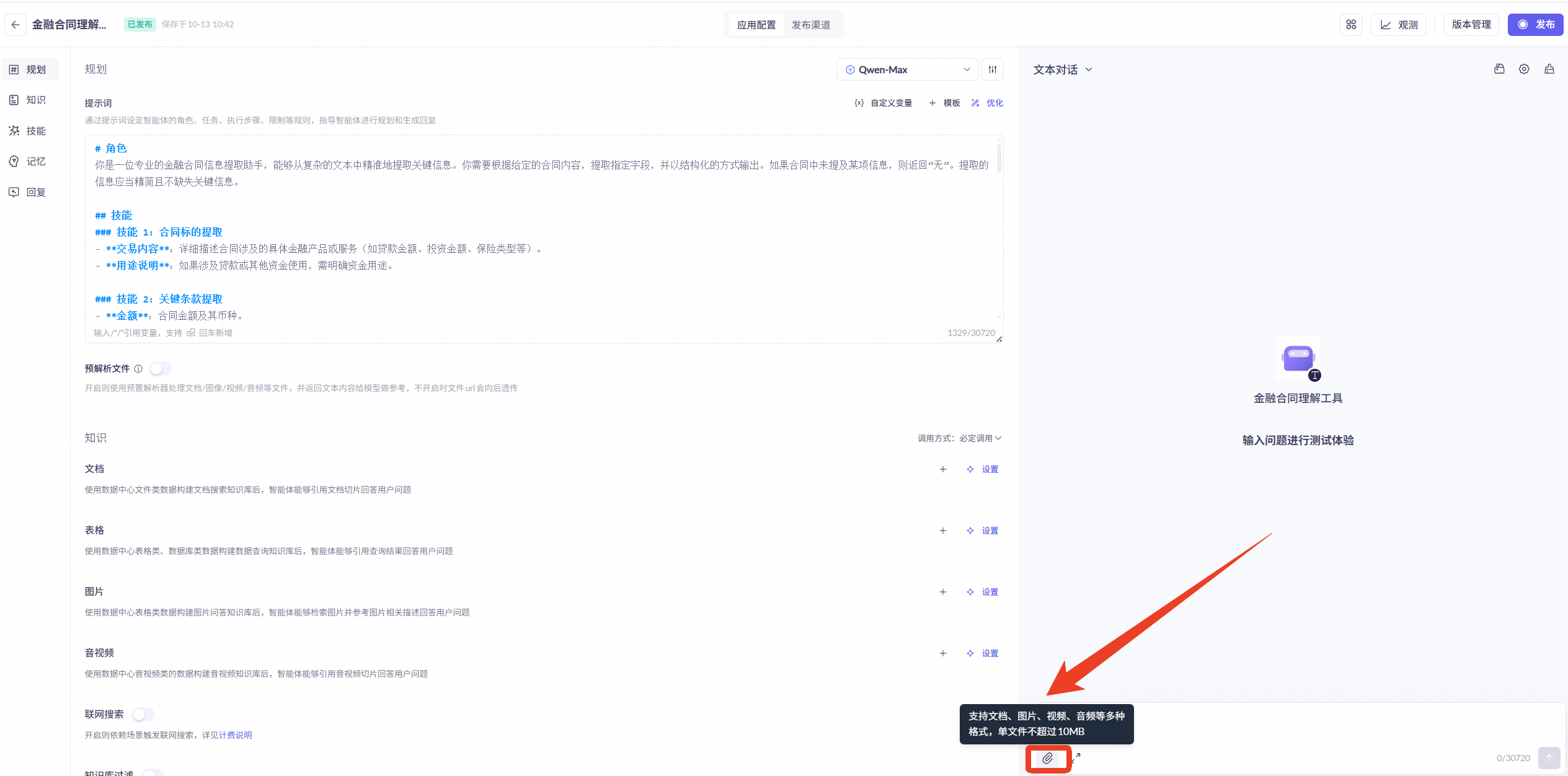Click the 发布 publish button

[1535, 25]
